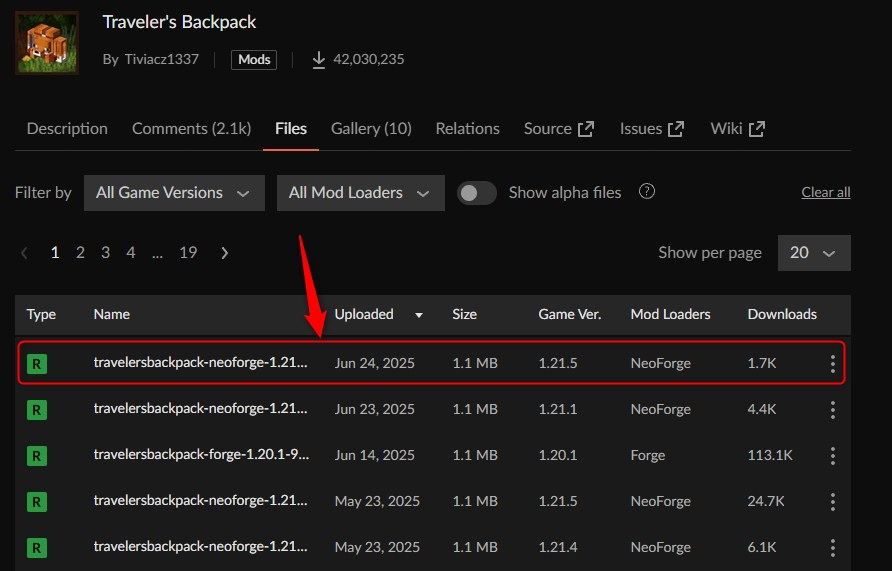Open the Gallery (10) tab
Image resolution: width=892 pixels, height=571 pixels.
[x=371, y=129]
